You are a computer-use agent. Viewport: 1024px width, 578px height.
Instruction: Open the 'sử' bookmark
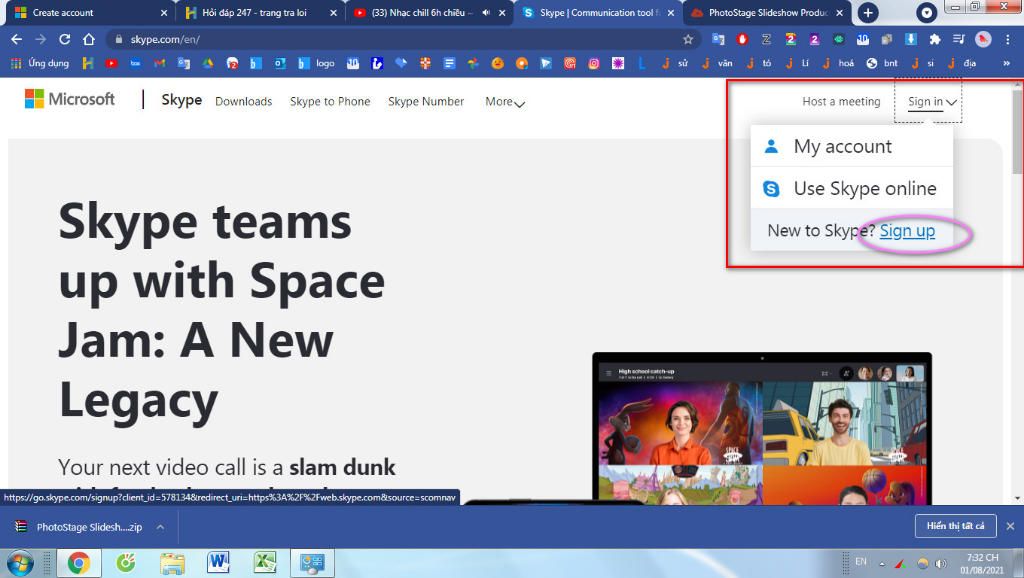675,63
